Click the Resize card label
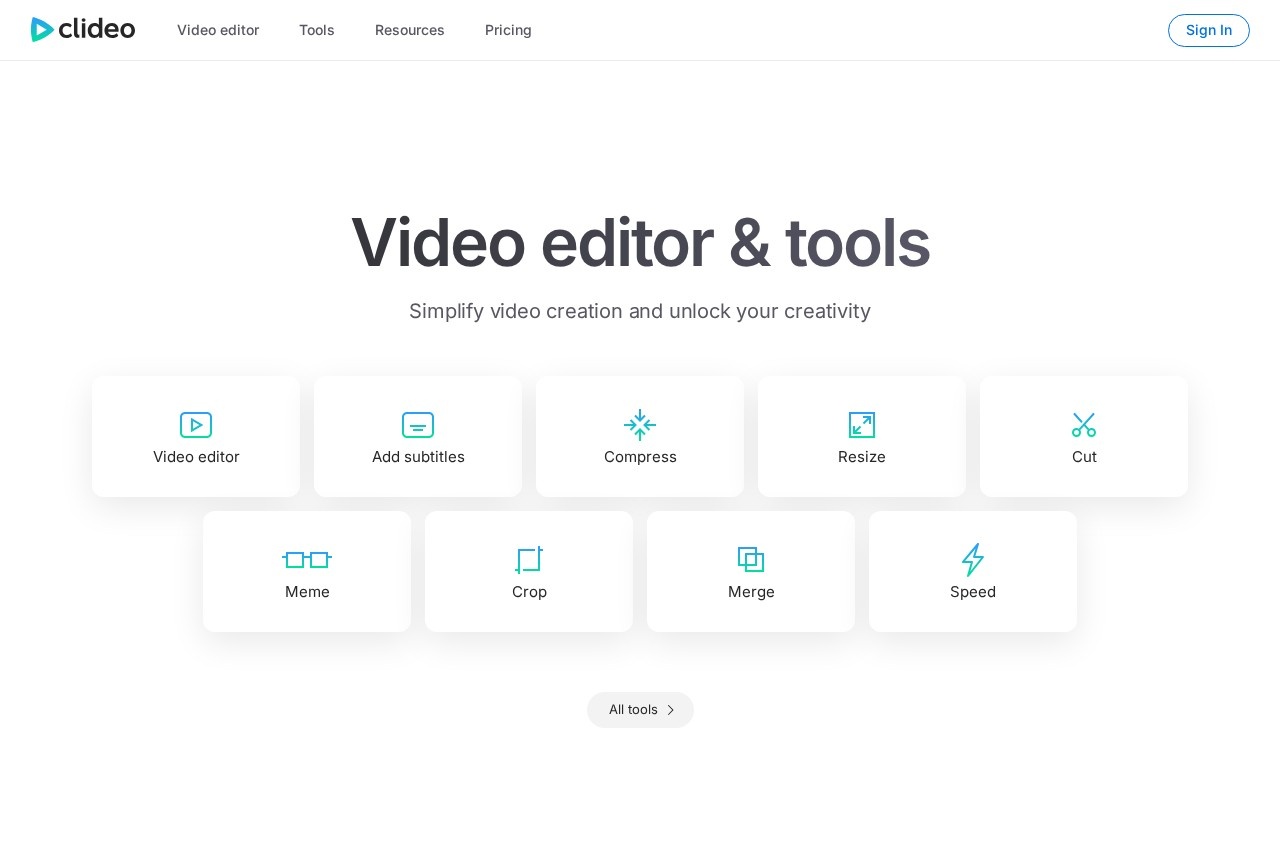Screen dimensions: 1280x853 862,457
